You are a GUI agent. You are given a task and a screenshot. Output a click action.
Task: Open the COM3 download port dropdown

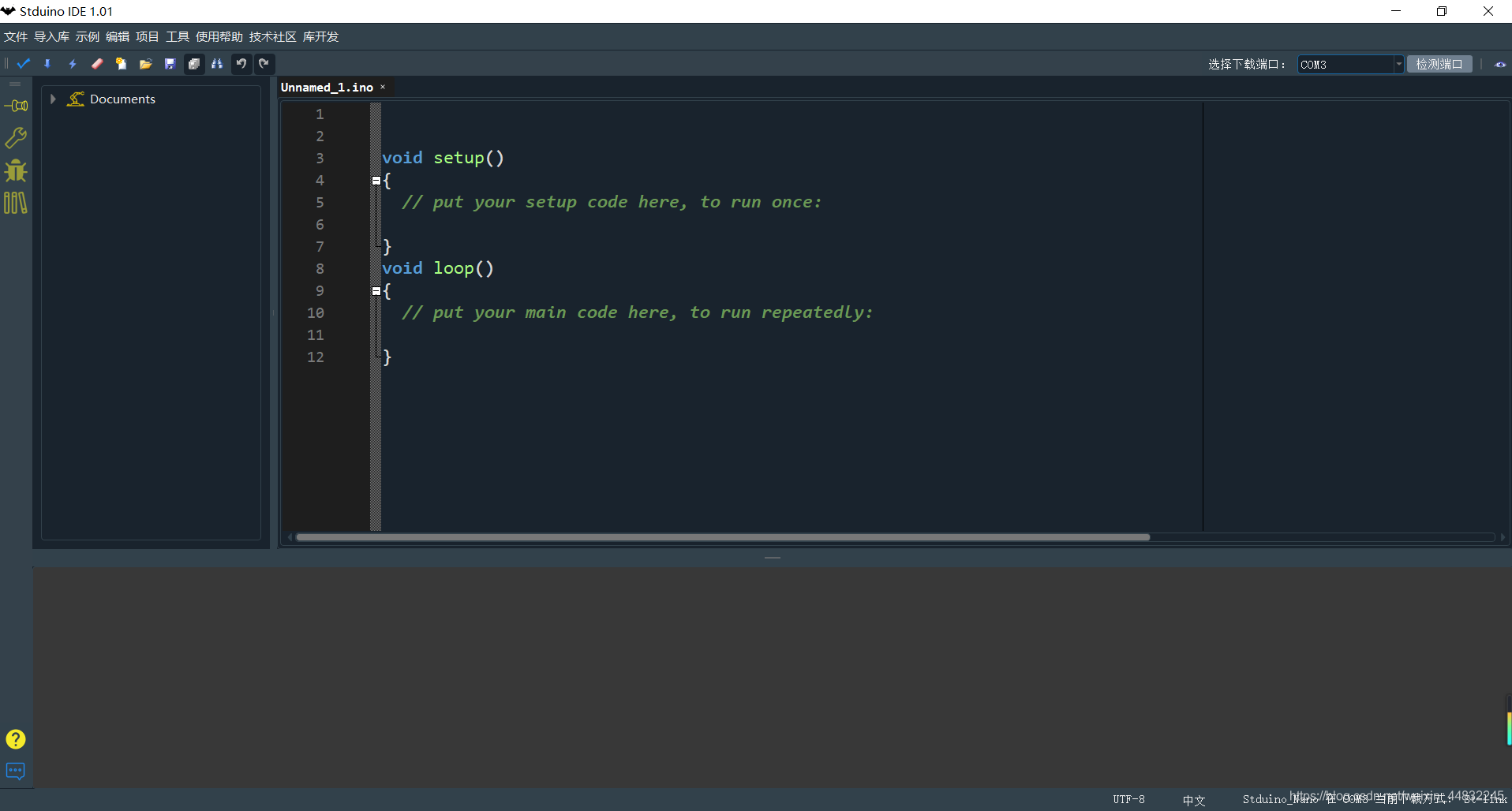coord(1398,65)
